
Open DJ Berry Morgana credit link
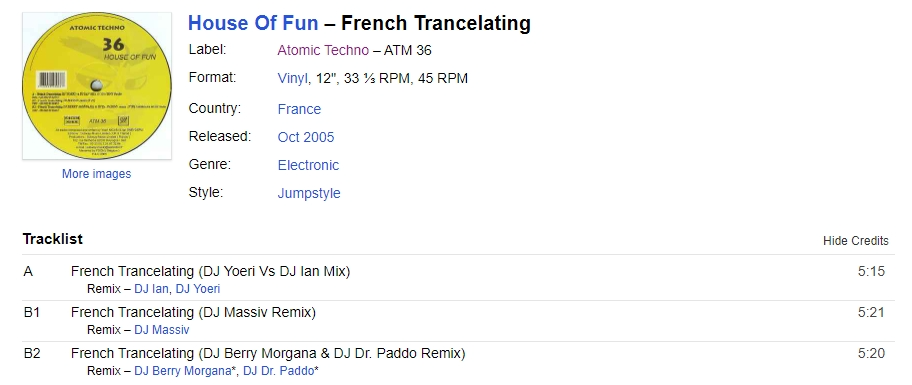(x=183, y=371)
